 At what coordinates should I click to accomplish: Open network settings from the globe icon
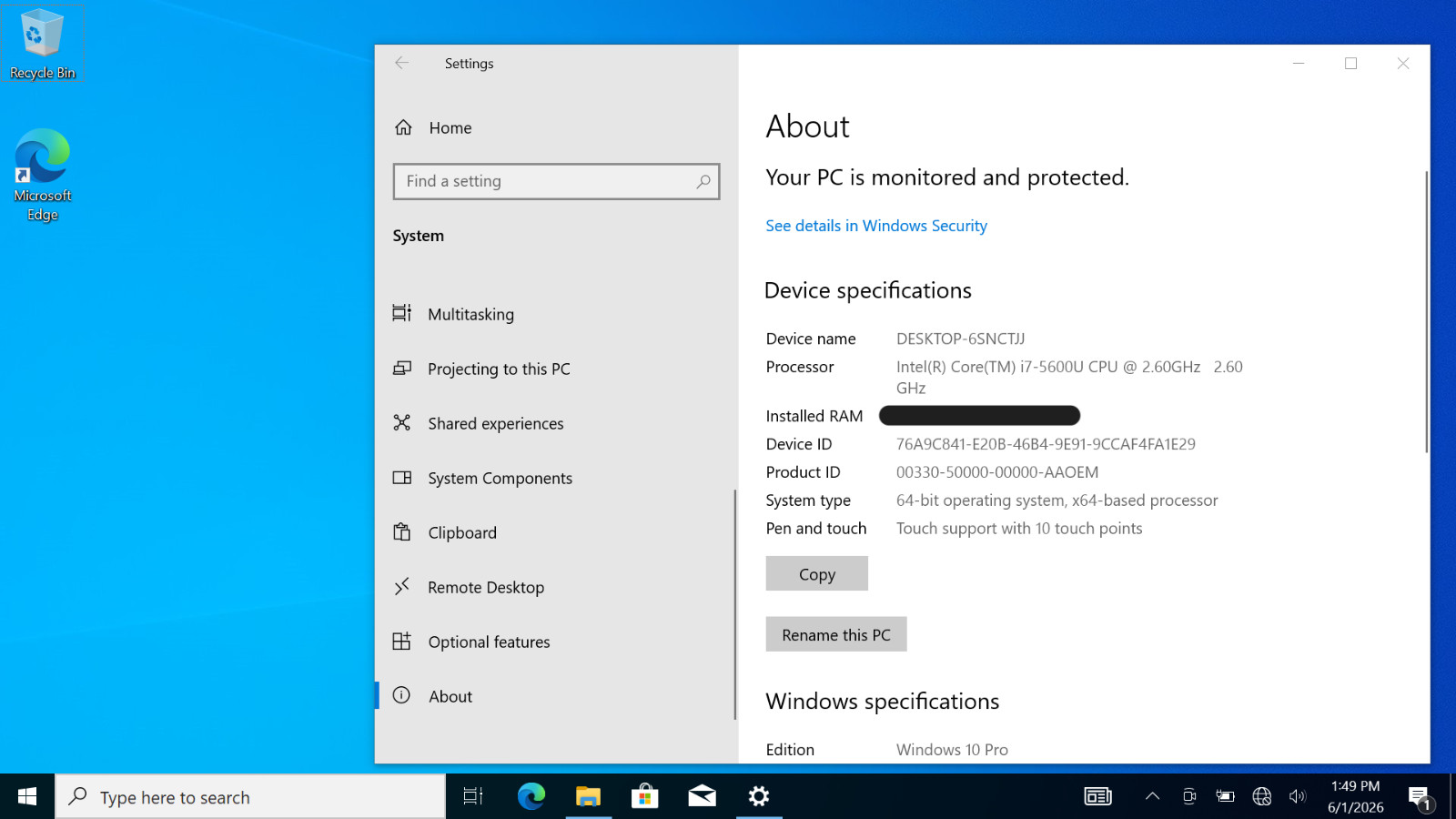pyautogui.click(x=1261, y=796)
